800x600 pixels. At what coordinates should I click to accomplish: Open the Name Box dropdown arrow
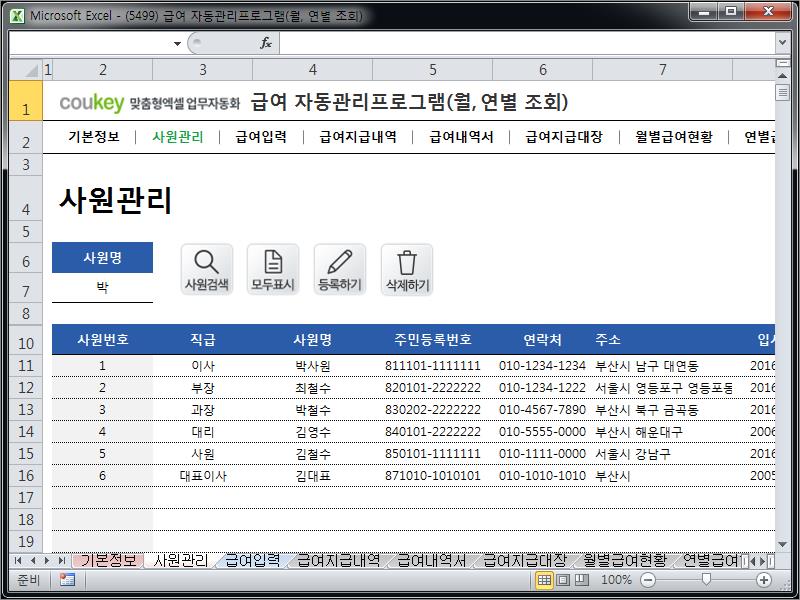point(177,43)
